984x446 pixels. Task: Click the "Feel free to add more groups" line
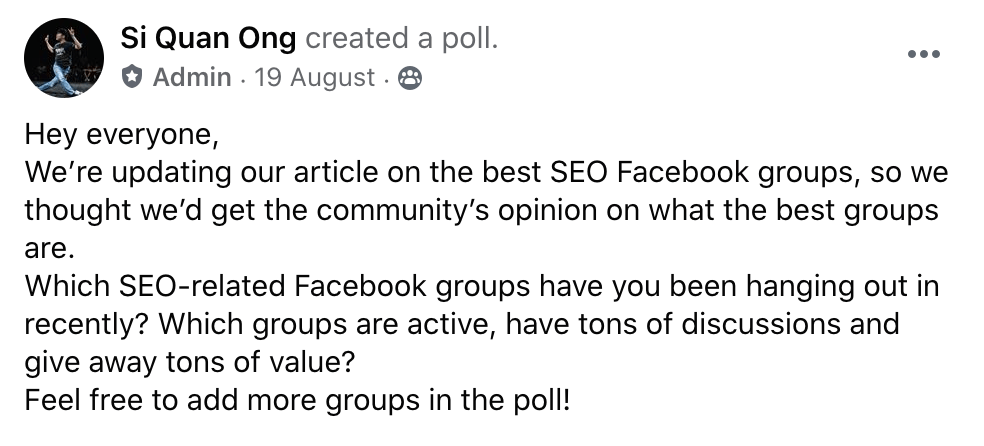click(x=300, y=401)
